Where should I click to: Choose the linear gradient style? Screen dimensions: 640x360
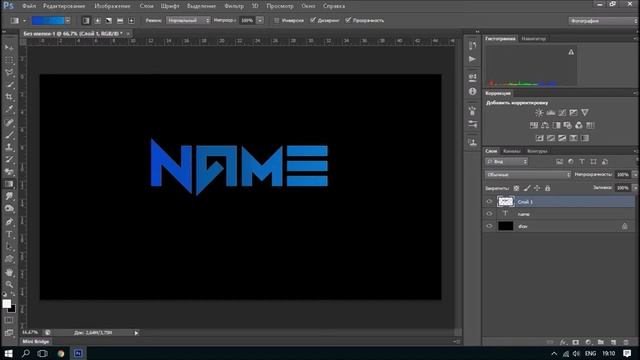click(x=86, y=20)
